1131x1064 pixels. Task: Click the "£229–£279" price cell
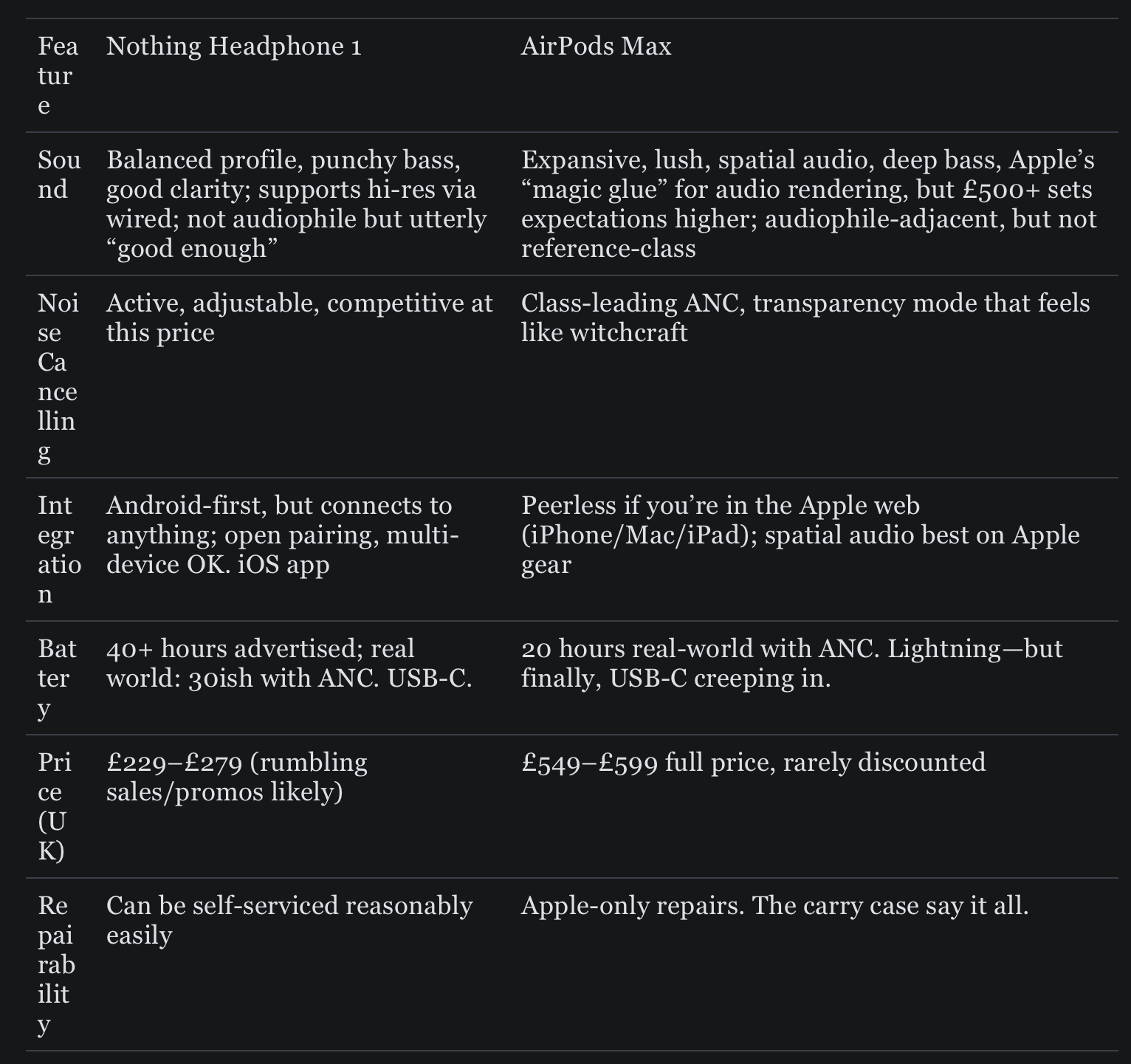coord(236,777)
